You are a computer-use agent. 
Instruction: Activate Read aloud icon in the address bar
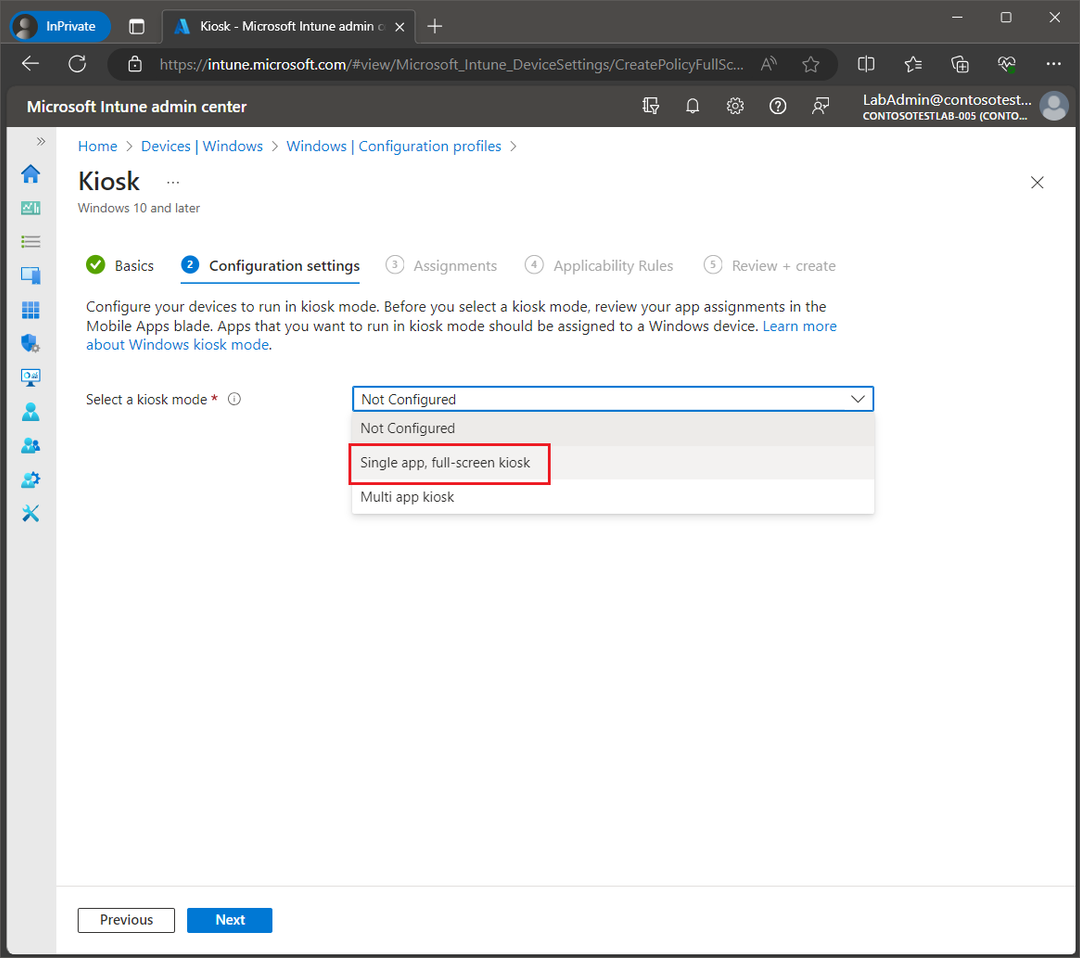tap(769, 64)
